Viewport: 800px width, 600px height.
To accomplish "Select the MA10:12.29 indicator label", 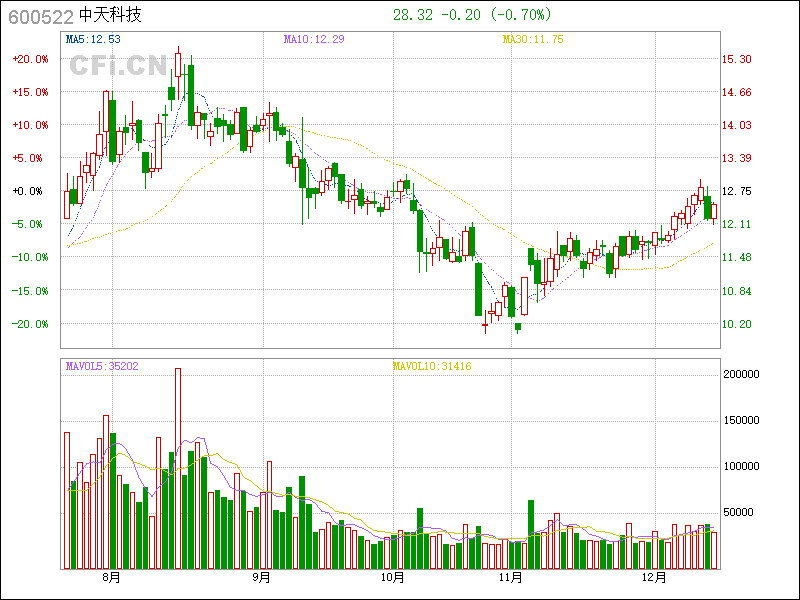I will 314,39.
